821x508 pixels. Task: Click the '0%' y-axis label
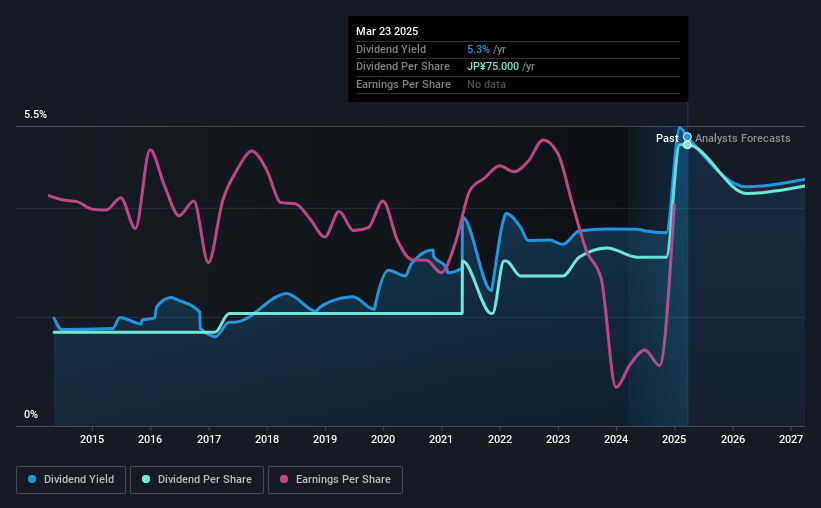(x=31, y=414)
